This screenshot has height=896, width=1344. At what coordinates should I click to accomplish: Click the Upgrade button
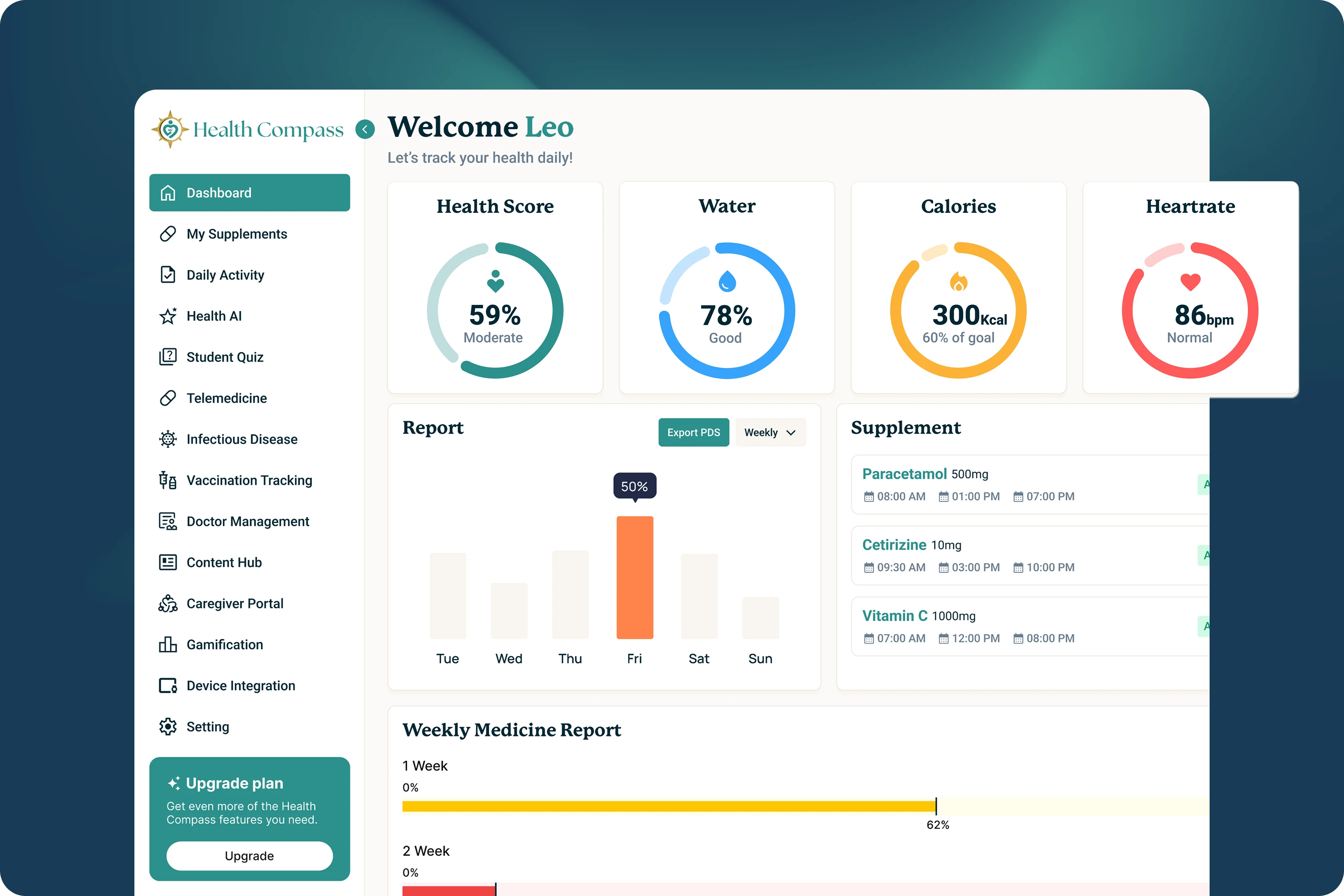[250, 856]
